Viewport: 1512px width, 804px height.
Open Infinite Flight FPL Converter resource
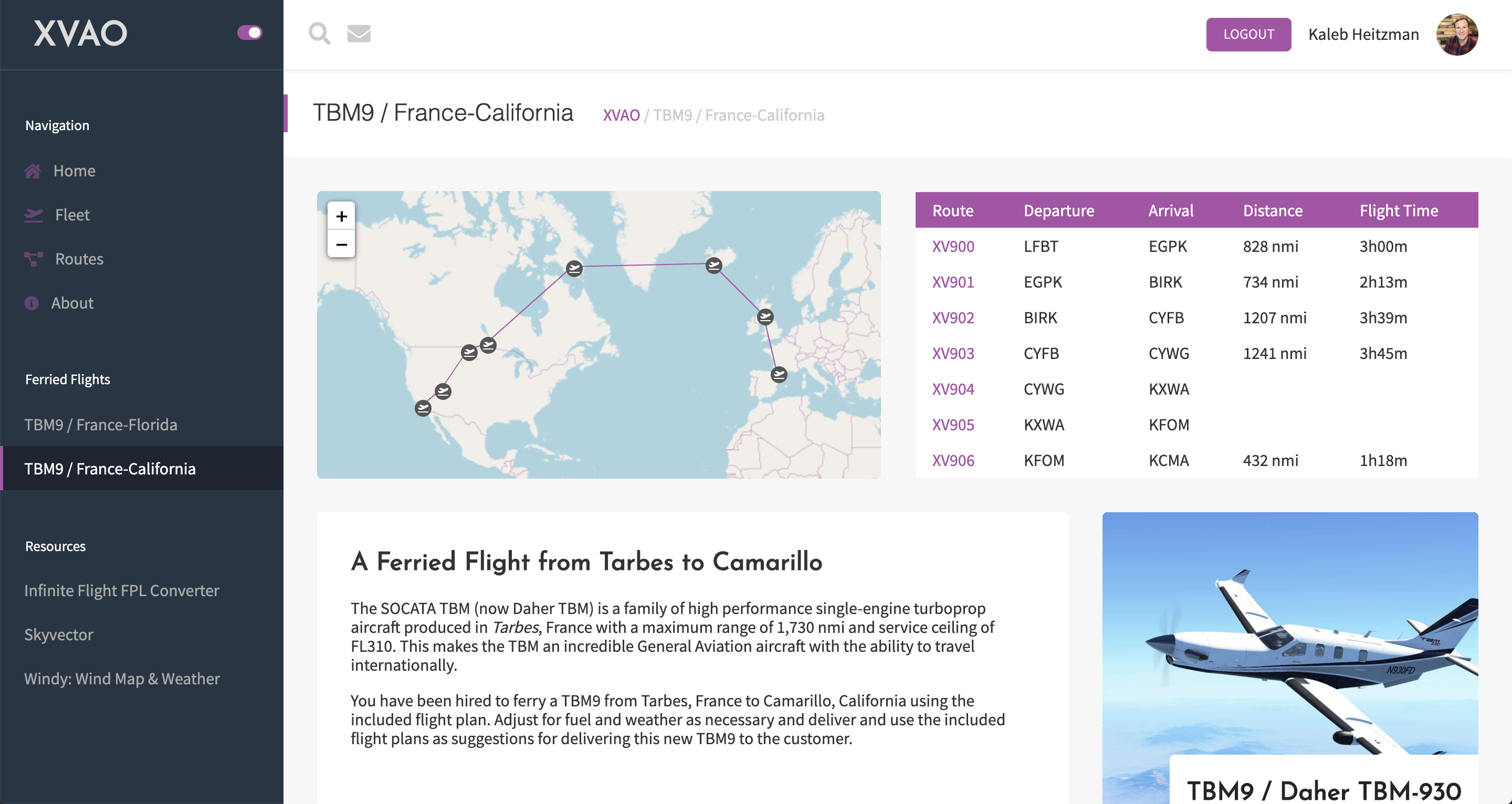(121, 590)
